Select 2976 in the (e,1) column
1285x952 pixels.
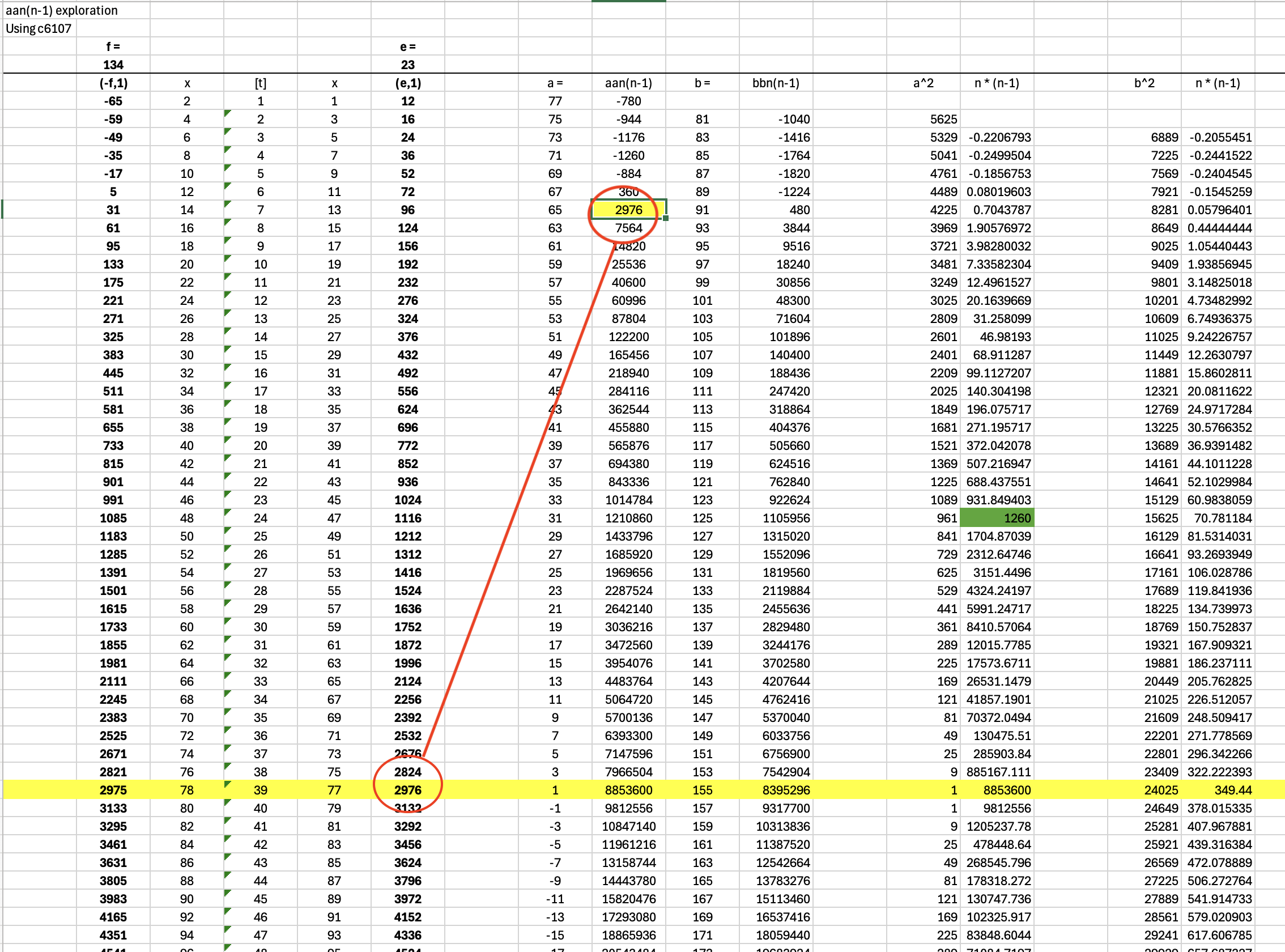pos(408,790)
